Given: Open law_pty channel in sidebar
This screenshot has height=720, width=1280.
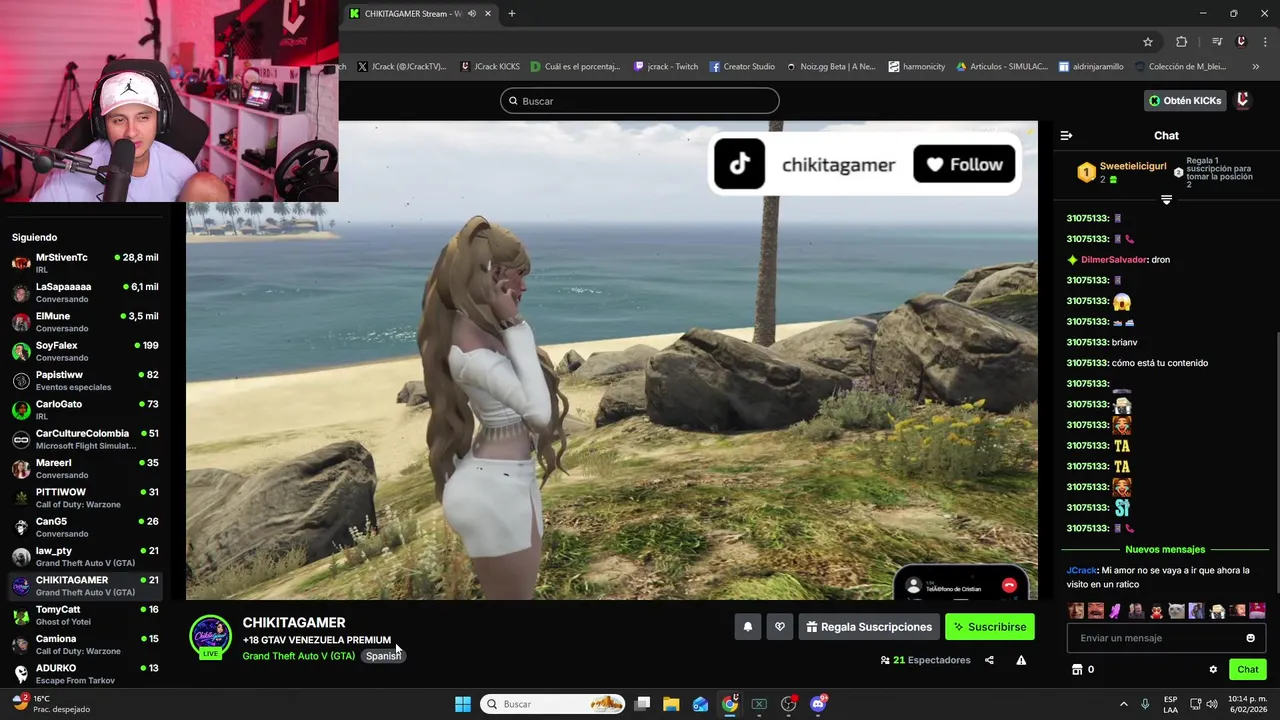Looking at the screenshot, I should (x=86, y=557).
